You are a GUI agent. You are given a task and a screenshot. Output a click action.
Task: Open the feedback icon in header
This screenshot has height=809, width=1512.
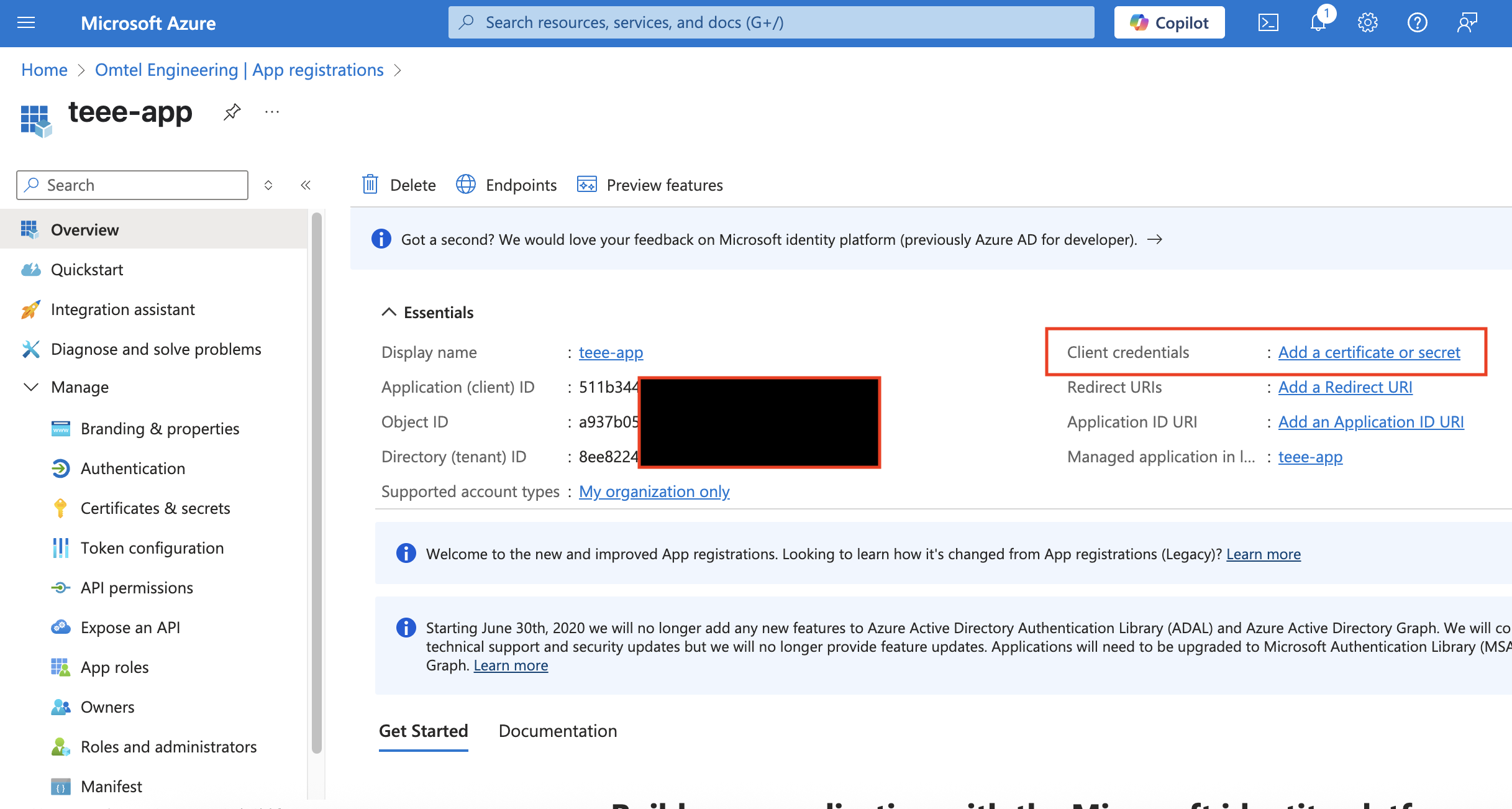[x=1467, y=23]
